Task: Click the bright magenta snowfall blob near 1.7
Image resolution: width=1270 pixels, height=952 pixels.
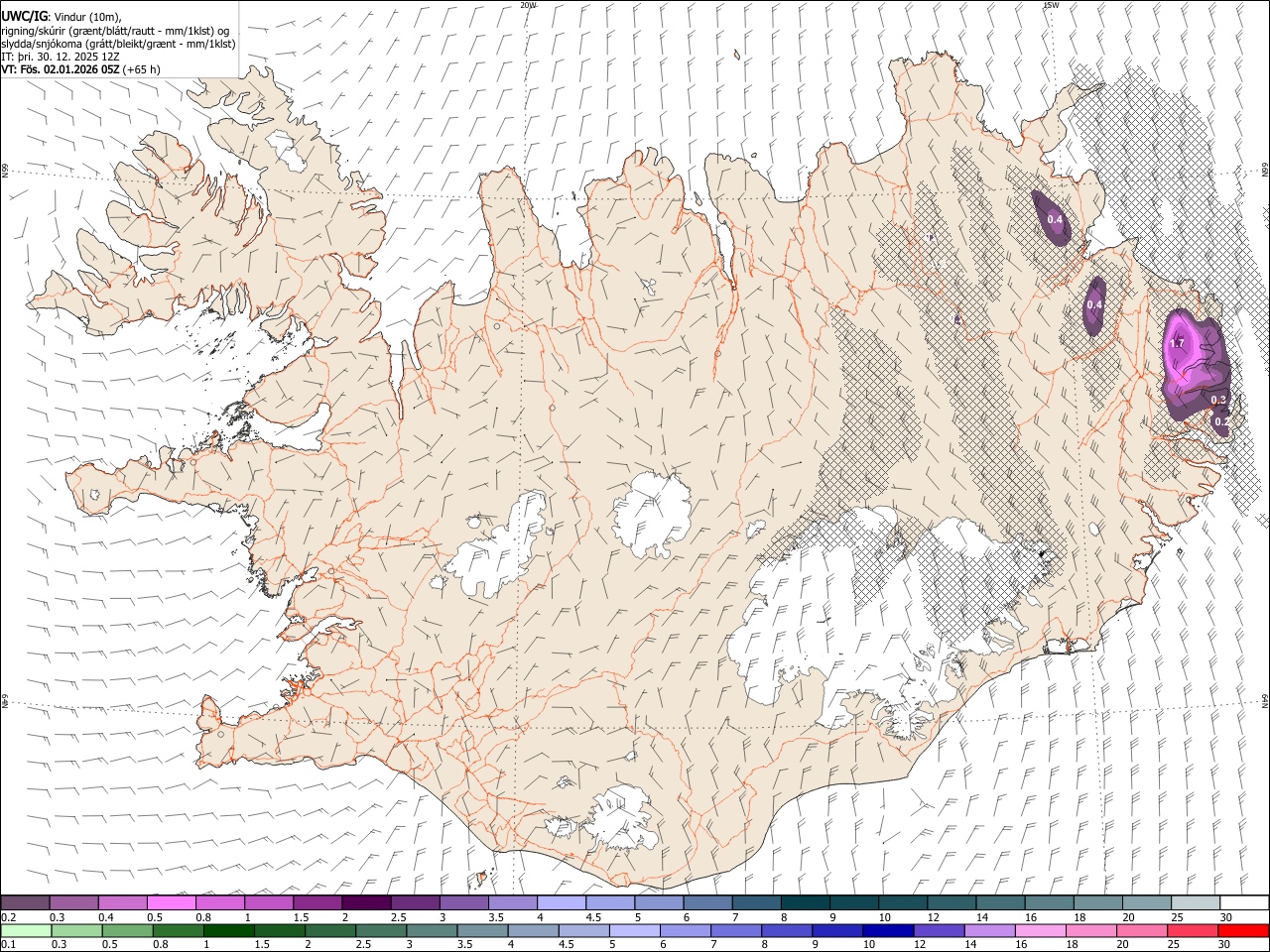Action: coord(1184,347)
